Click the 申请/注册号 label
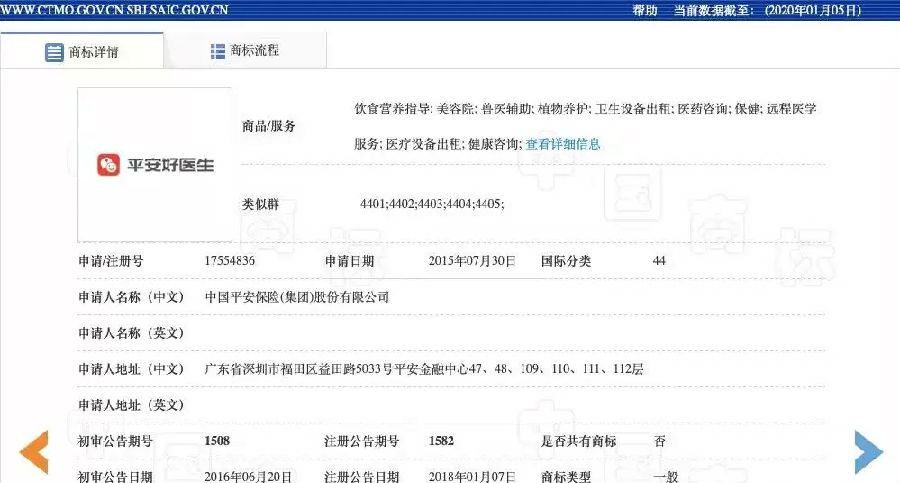This screenshot has width=900, height=483. click(111, 261)
